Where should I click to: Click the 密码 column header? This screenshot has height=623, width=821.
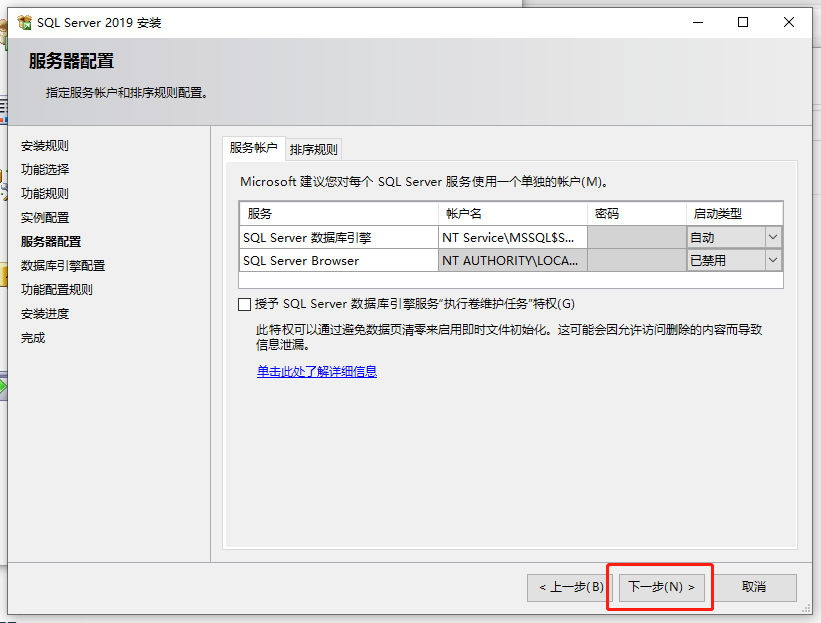(x=637, y=214)
